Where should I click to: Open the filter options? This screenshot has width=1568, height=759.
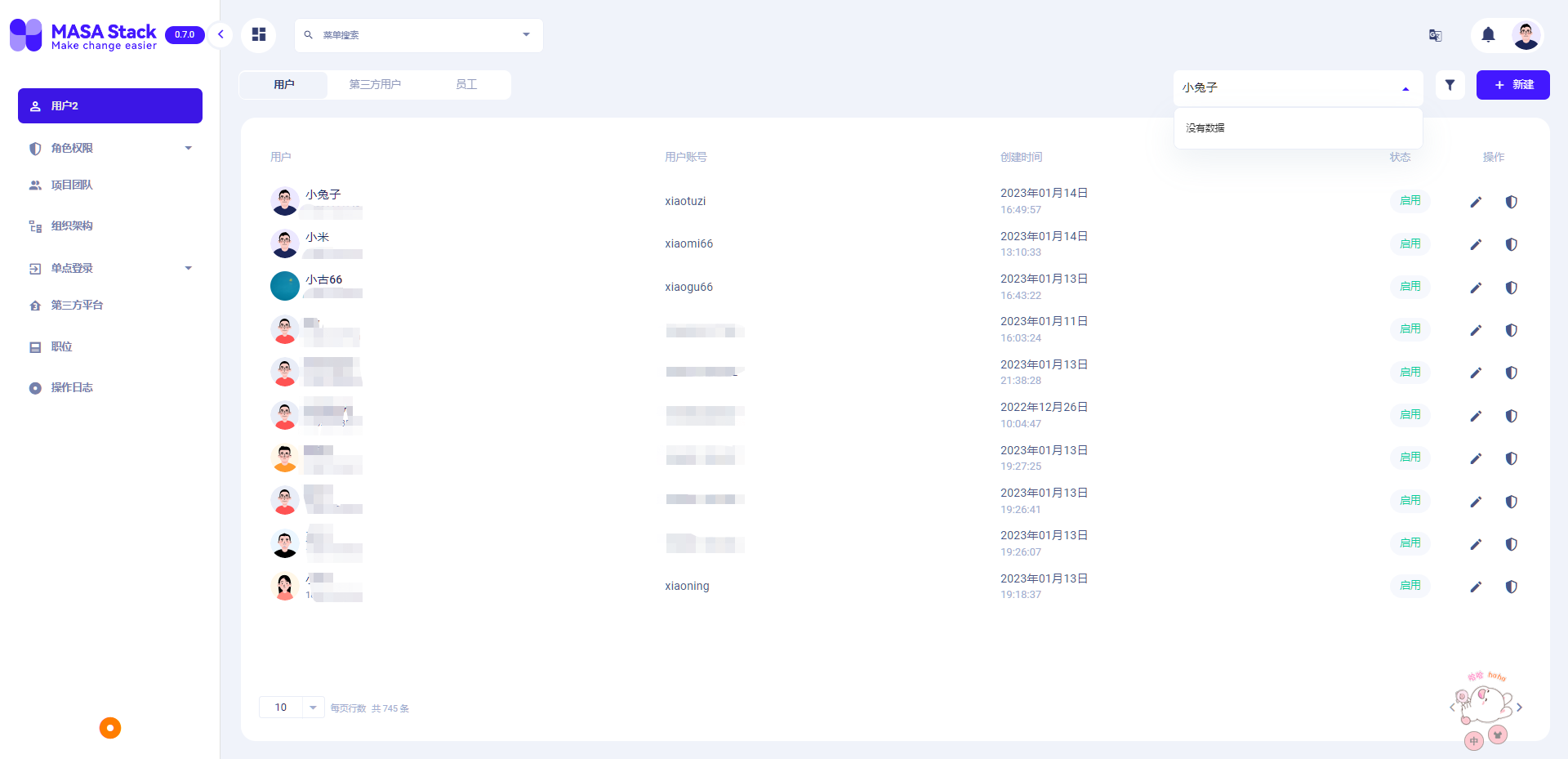click(x=1450, y=84)
